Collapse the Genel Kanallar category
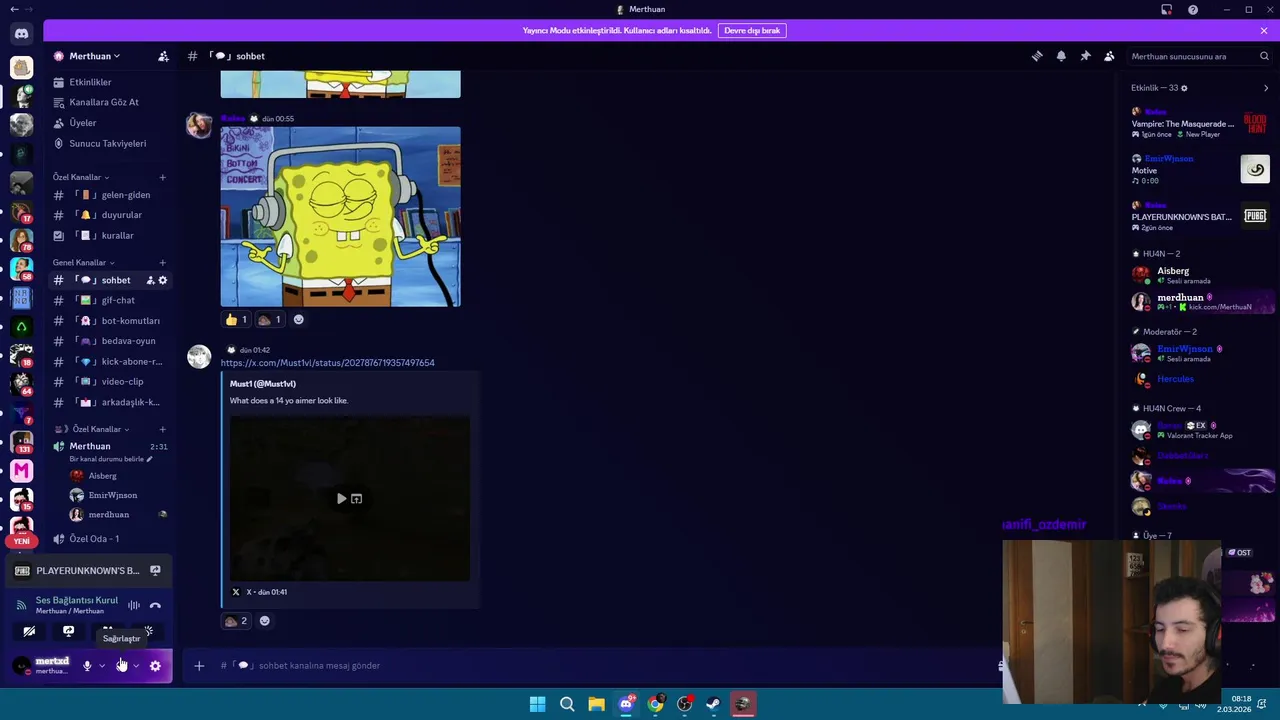1280x720 pixels. 83,262
